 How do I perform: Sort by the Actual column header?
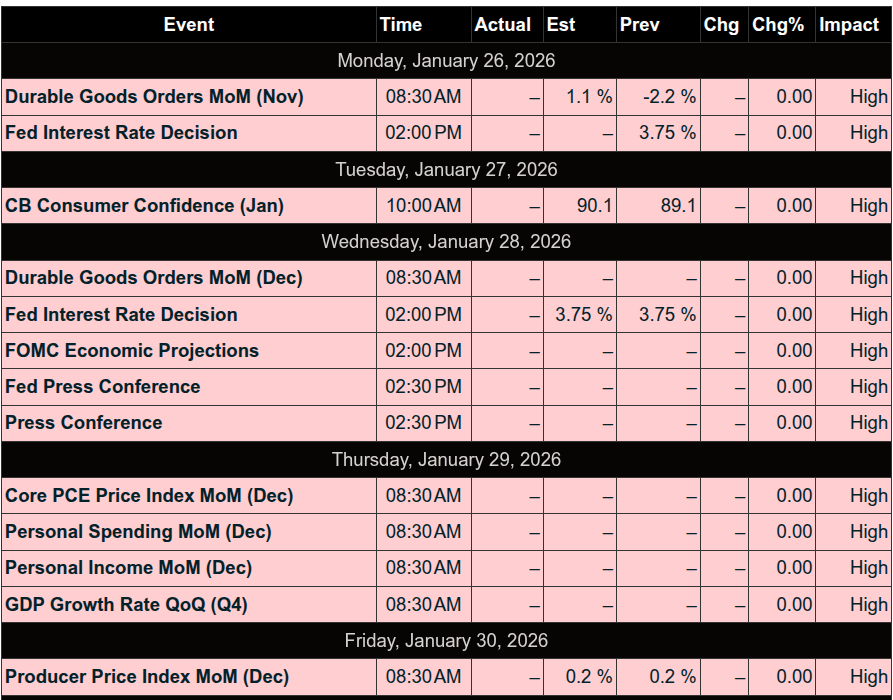click(x=503, y=25)
